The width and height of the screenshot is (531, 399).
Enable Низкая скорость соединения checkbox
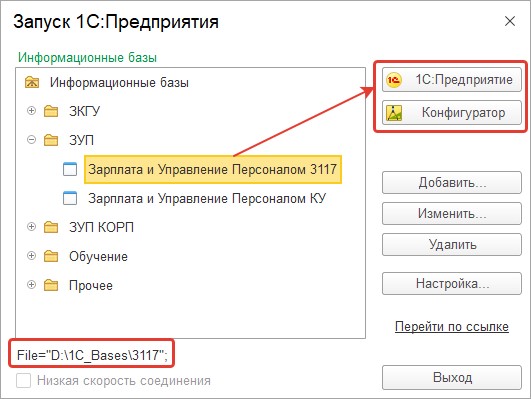pos(23,381)
